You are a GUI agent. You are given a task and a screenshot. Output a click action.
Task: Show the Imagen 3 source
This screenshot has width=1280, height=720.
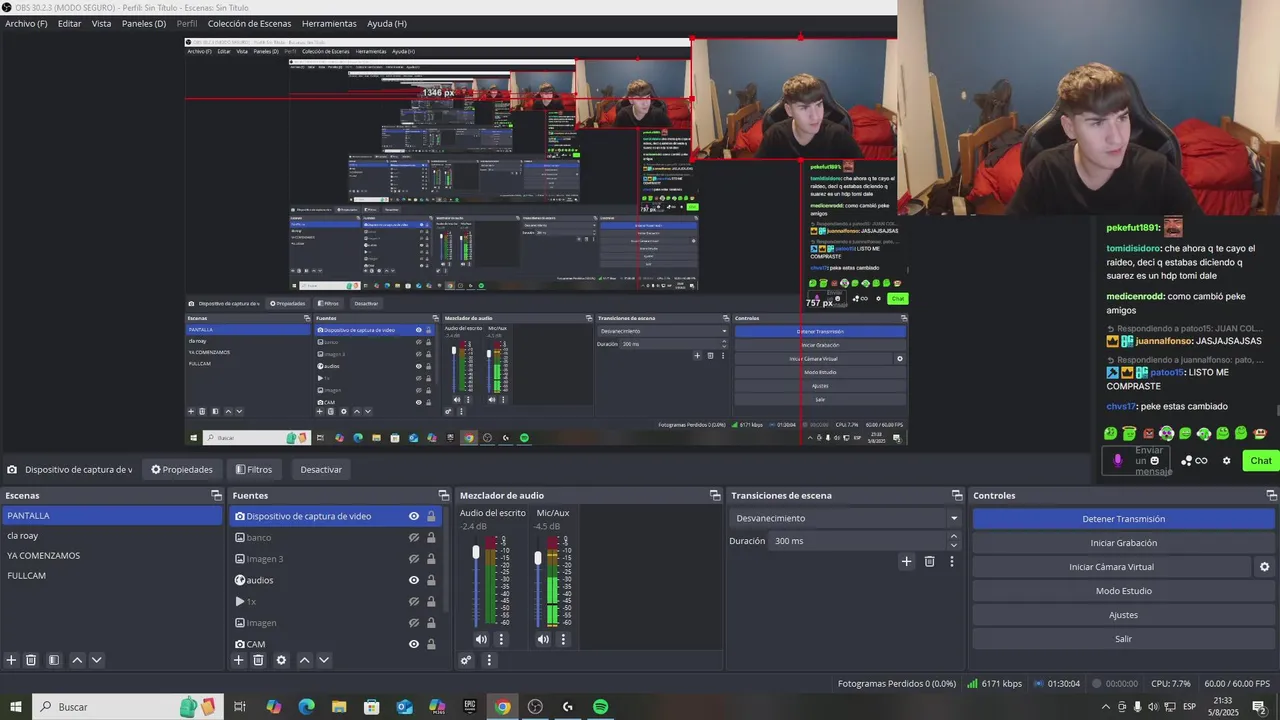click(413, 559)
